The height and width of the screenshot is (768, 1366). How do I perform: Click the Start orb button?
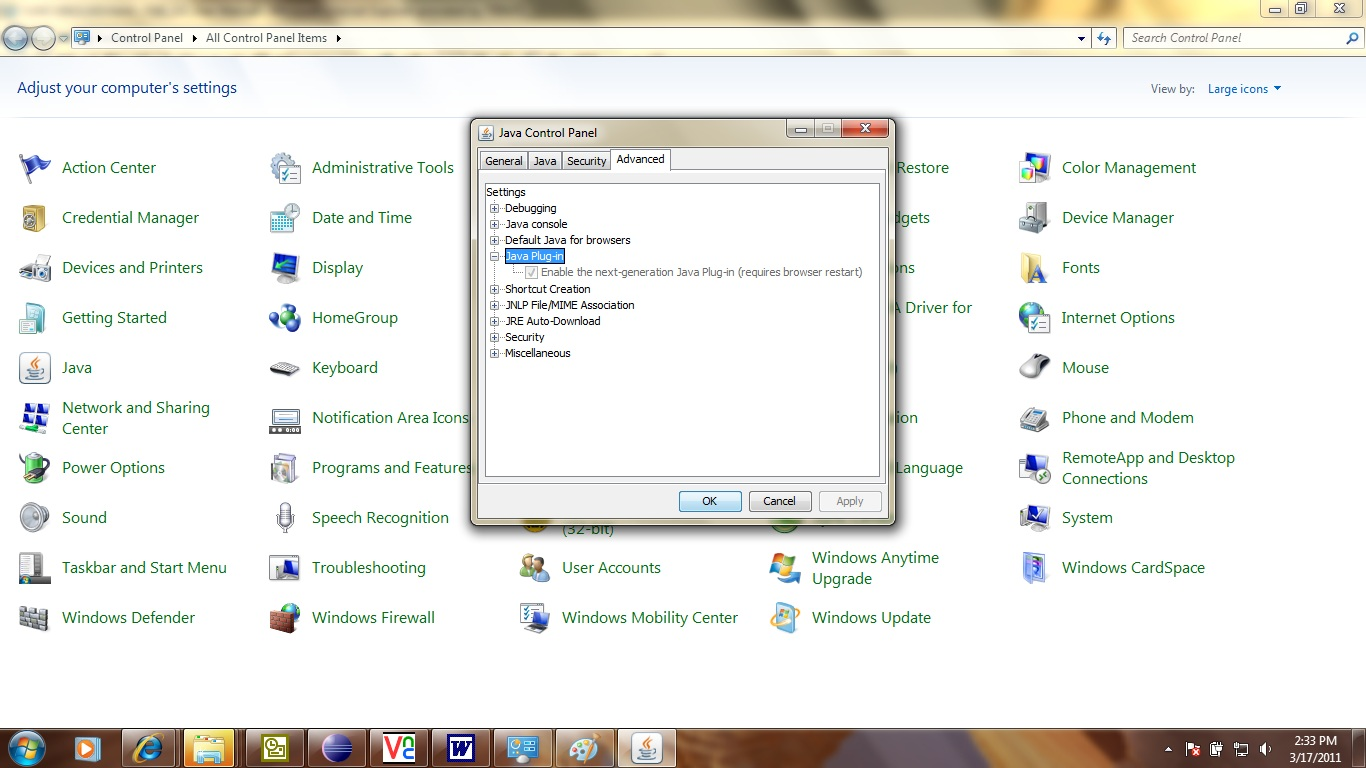point(26,748)
